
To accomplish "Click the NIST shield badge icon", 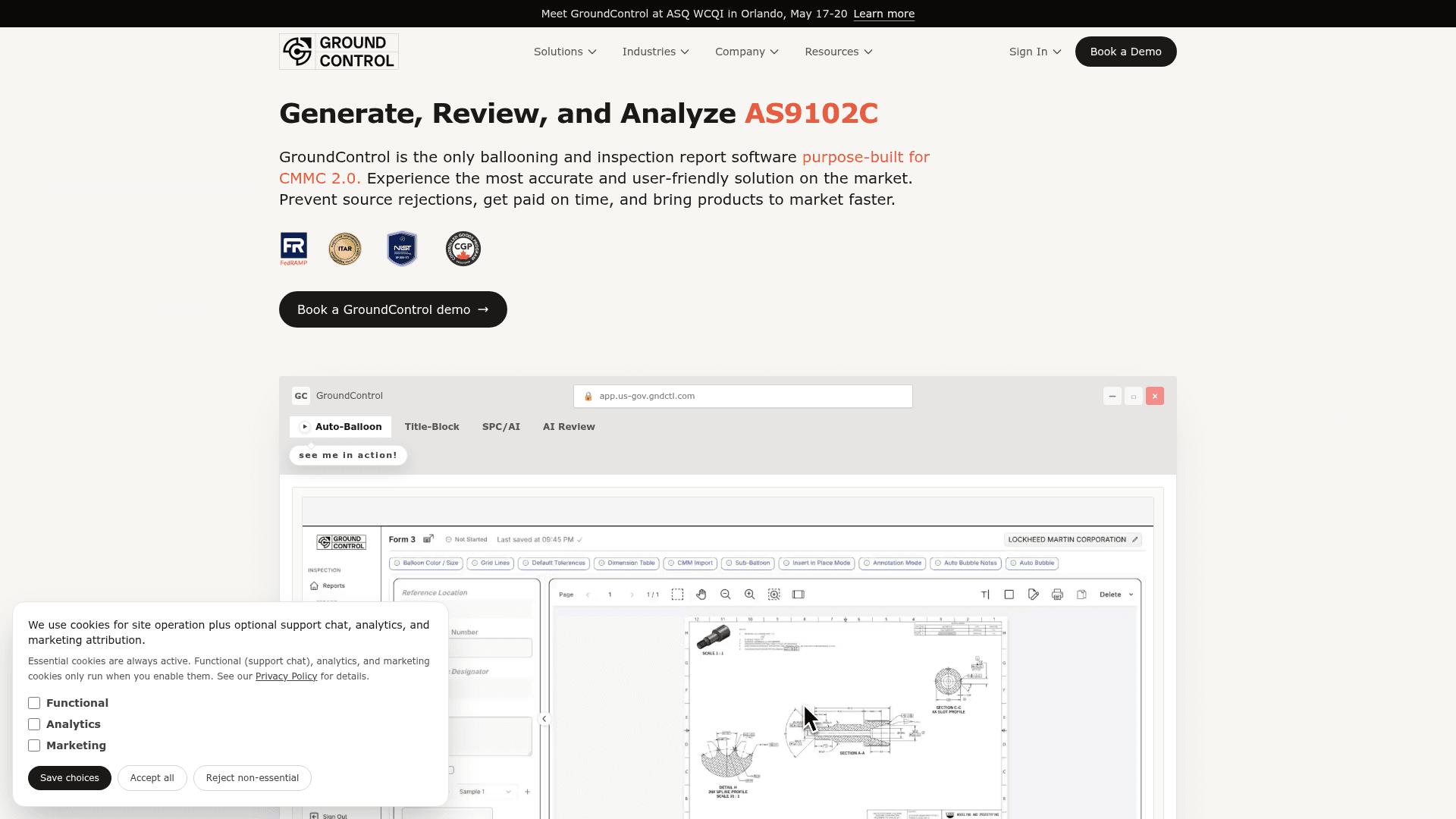I will tap(402, 249).
